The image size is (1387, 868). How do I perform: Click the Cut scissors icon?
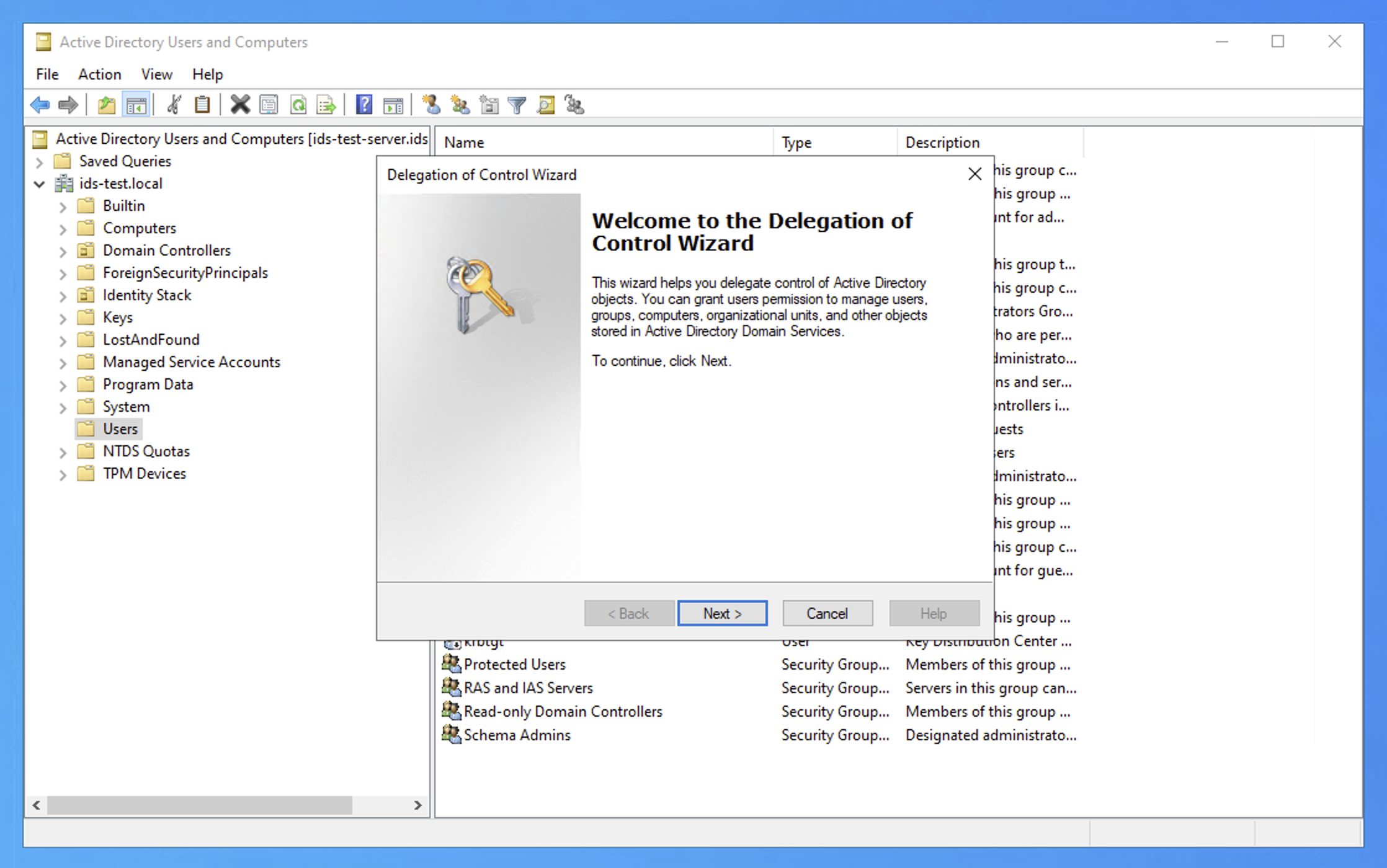click(174, 105)
